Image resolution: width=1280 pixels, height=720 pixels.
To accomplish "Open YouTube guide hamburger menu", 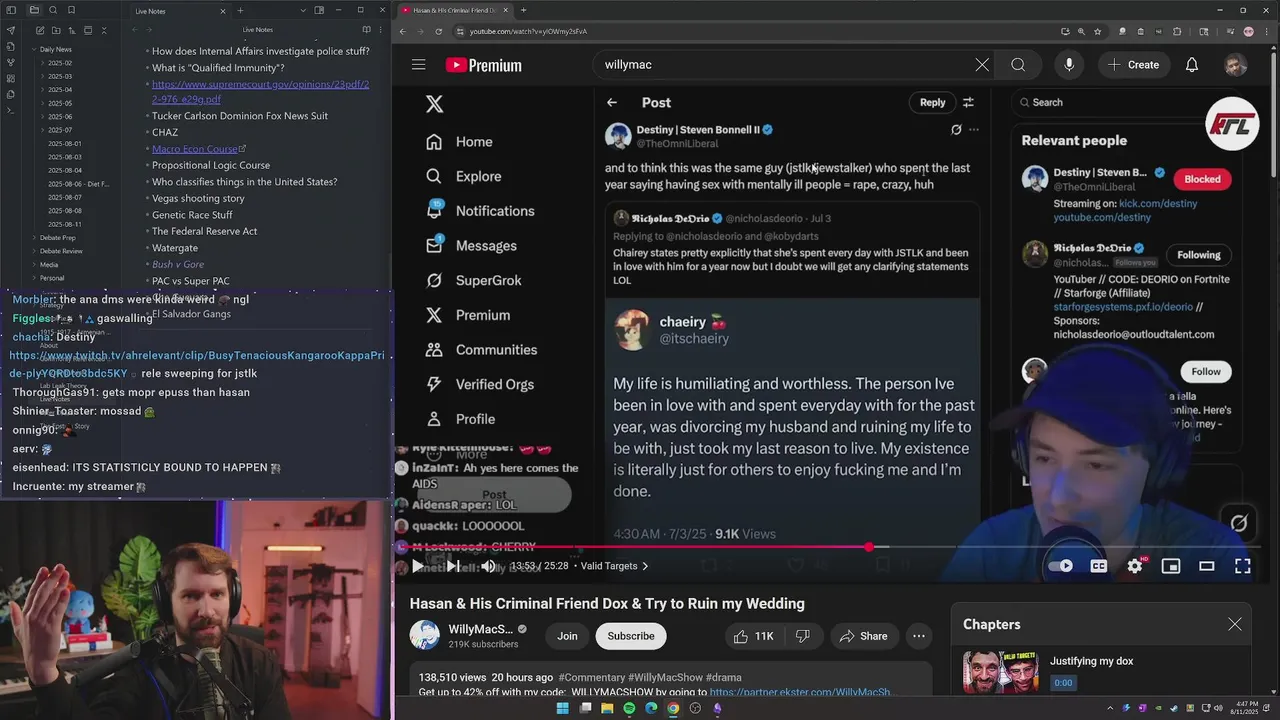I will point(418,65).
